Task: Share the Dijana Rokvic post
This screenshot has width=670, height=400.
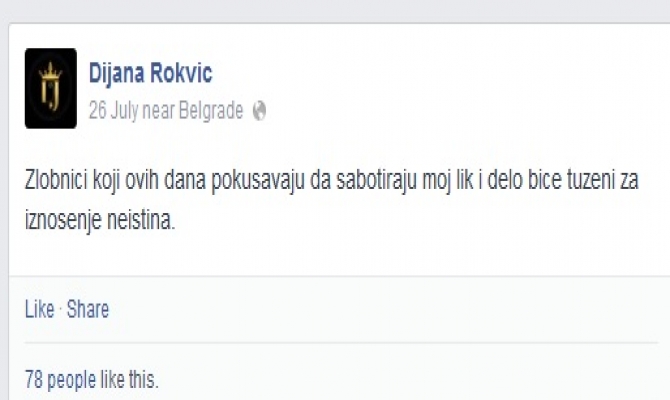Action: [88, 309]
